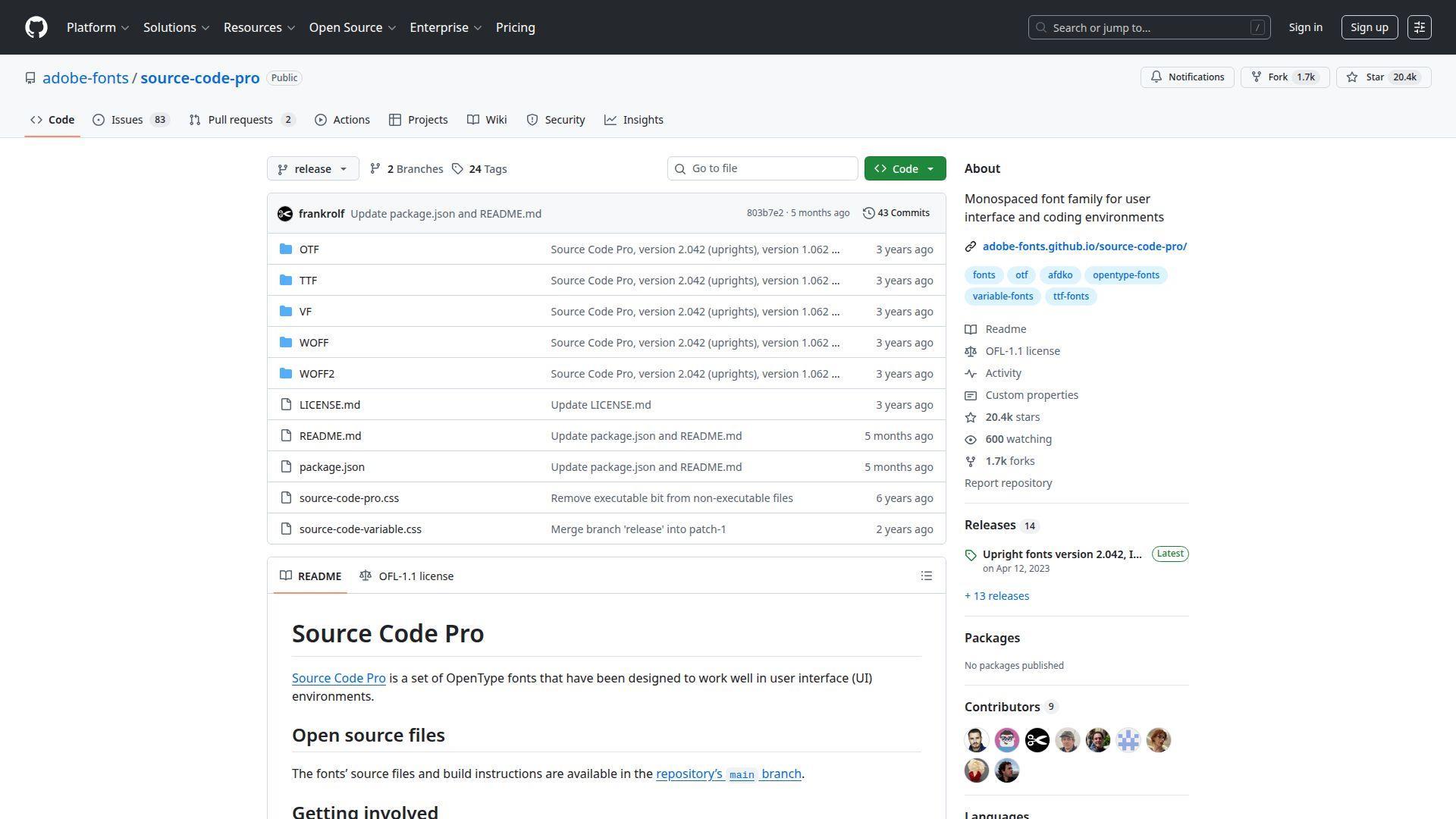Open the release branch dropdown

[x=312, y=168]
